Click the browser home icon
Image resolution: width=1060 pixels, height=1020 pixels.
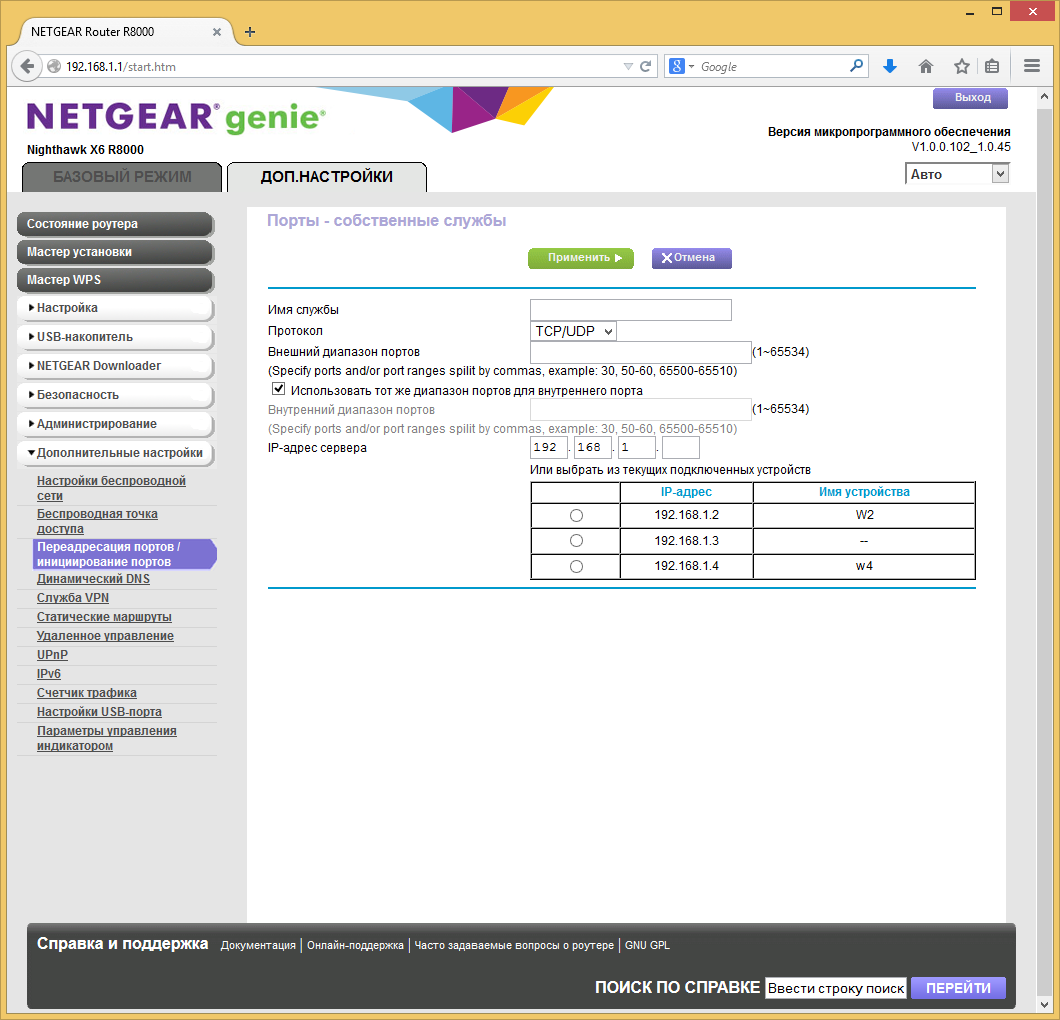pos(925,66)
